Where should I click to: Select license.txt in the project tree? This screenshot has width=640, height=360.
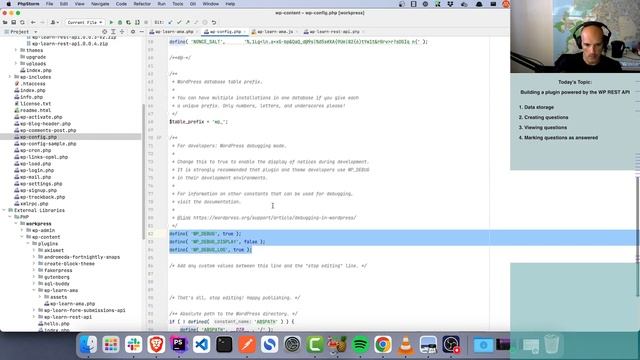pyautogui.click(x=33, y=104)
